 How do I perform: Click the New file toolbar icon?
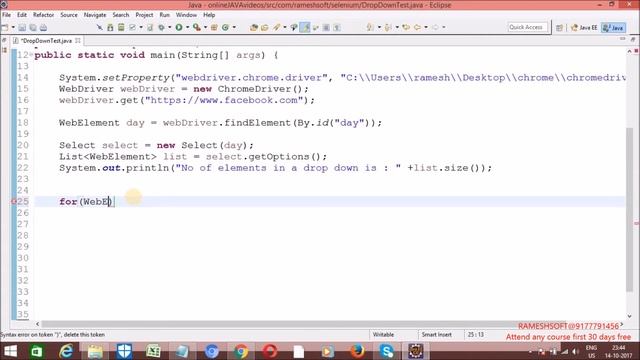(5, 27)
